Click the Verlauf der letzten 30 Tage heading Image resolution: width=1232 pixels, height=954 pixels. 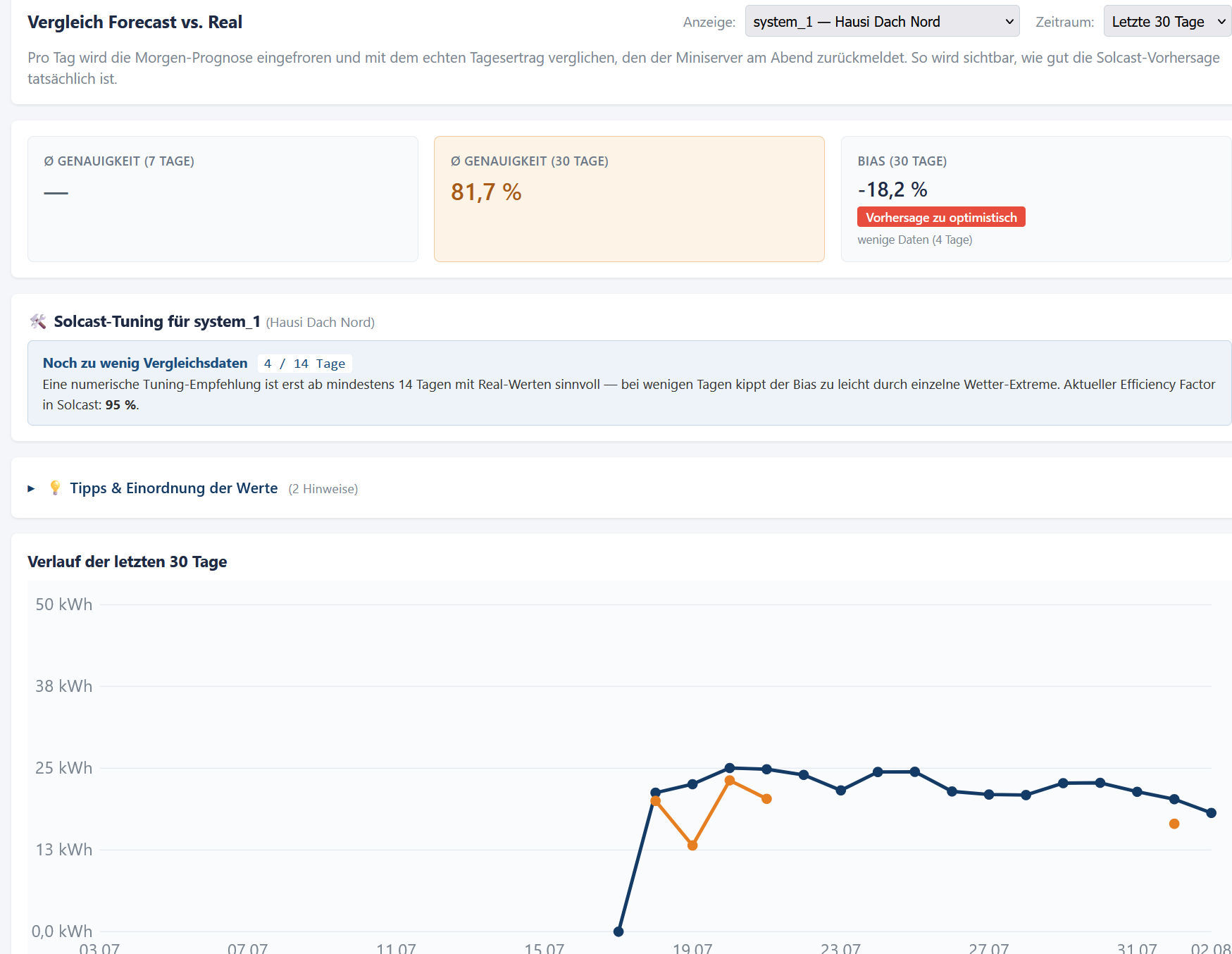tap(127, 562)
